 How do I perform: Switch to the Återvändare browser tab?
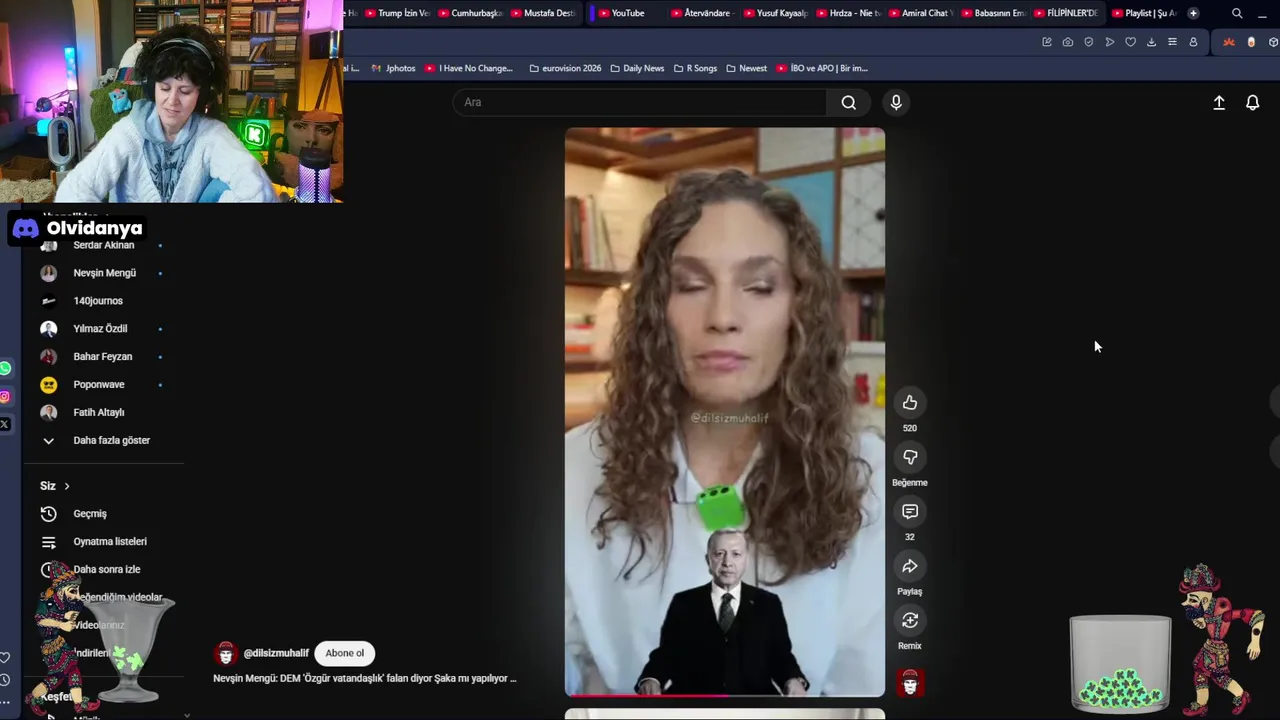(702, 13)
